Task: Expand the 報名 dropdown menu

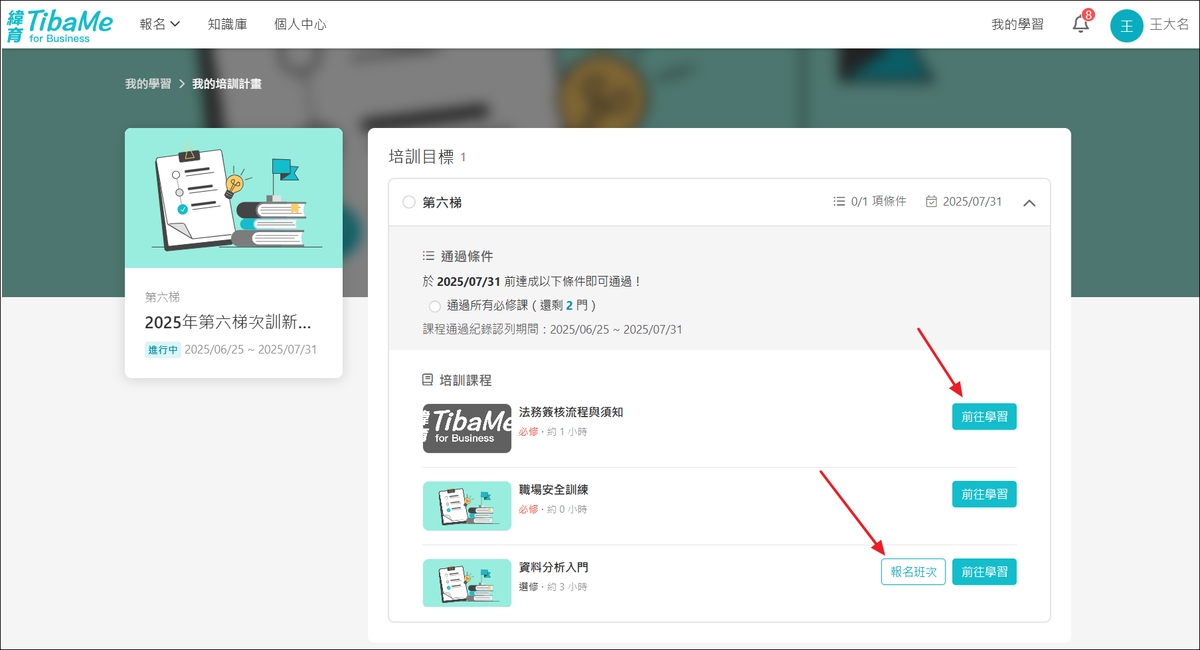Action: [x=160, y=24]
